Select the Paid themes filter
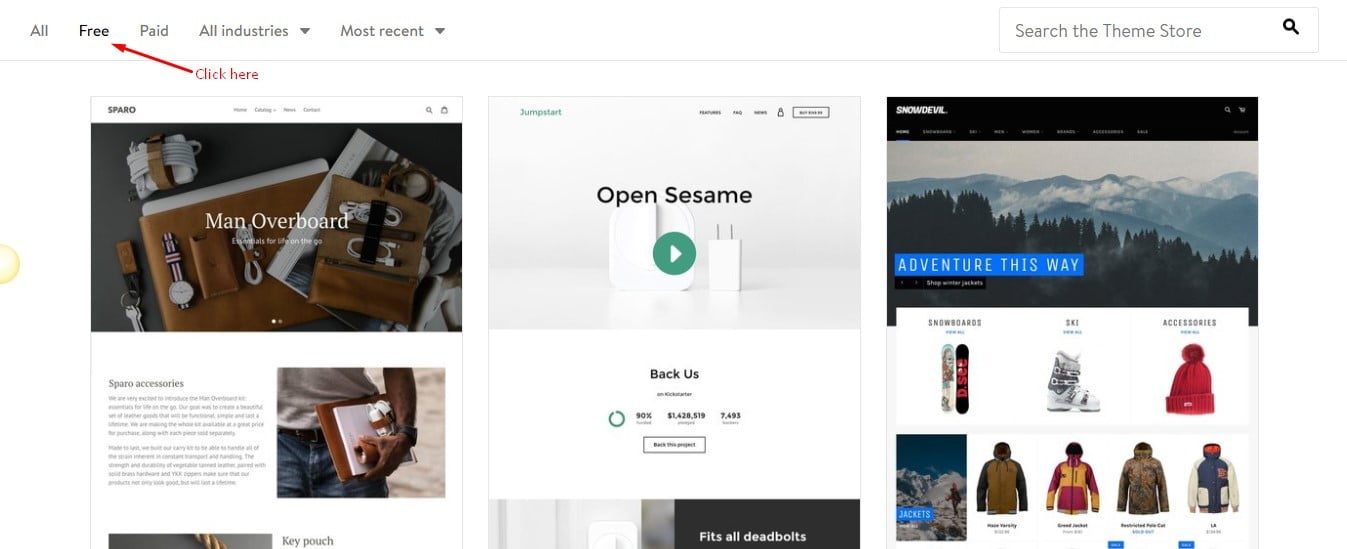The height and width of the screenshot is (549, 1347). pos(154,31)
